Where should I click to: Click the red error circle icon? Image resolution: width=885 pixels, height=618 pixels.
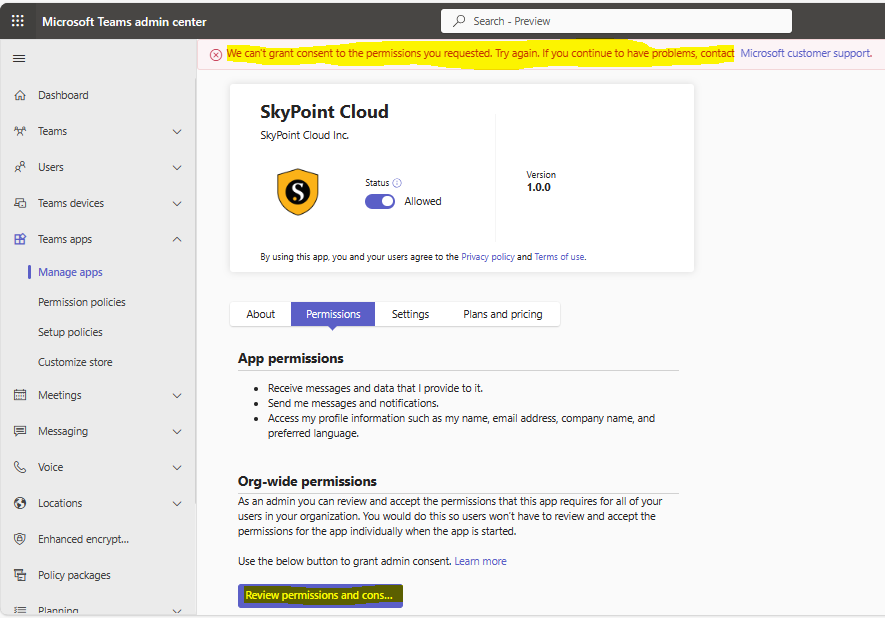216,55
